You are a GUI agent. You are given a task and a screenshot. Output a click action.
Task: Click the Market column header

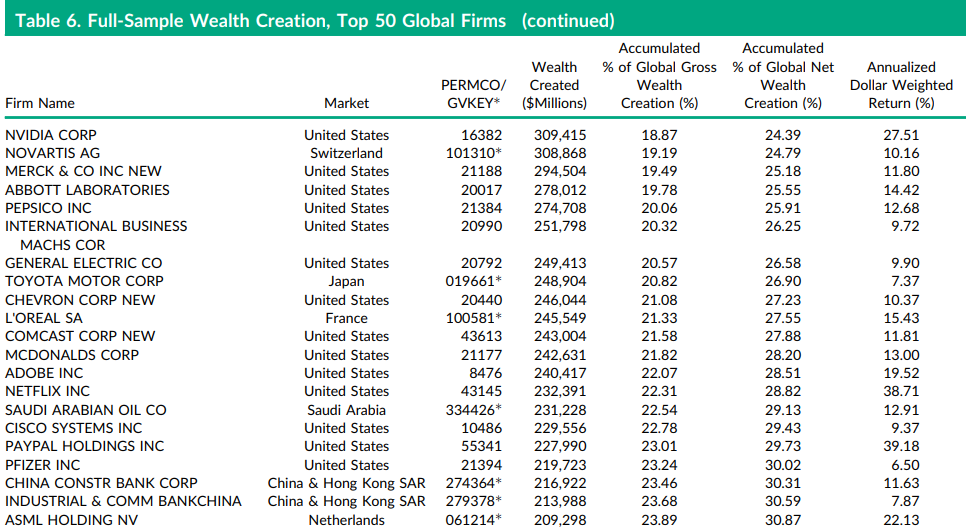(346, 103)
